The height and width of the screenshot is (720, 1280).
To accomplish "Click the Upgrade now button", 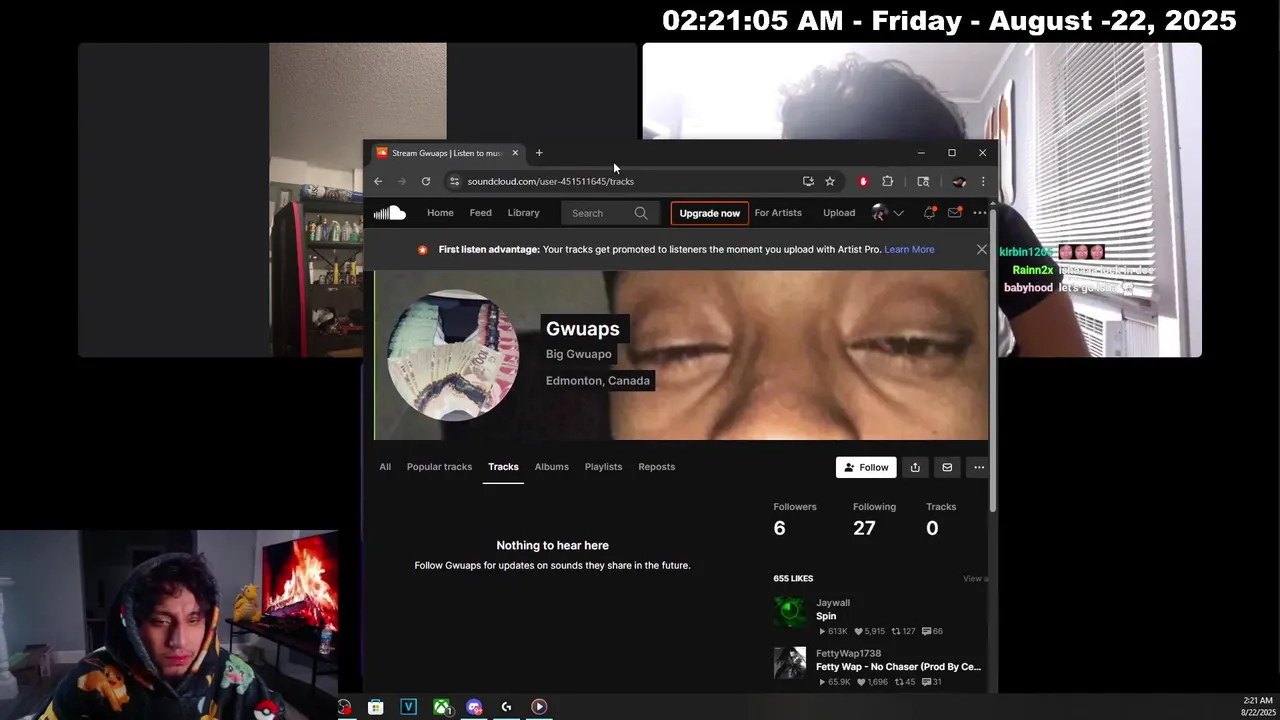I will tap(710, 213).
